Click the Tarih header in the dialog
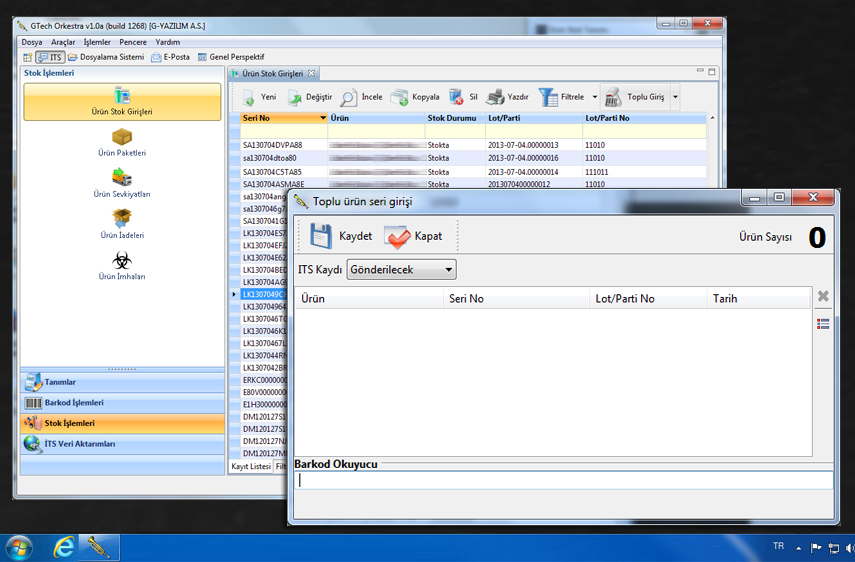The image size is (855, 562). (758, 299)
